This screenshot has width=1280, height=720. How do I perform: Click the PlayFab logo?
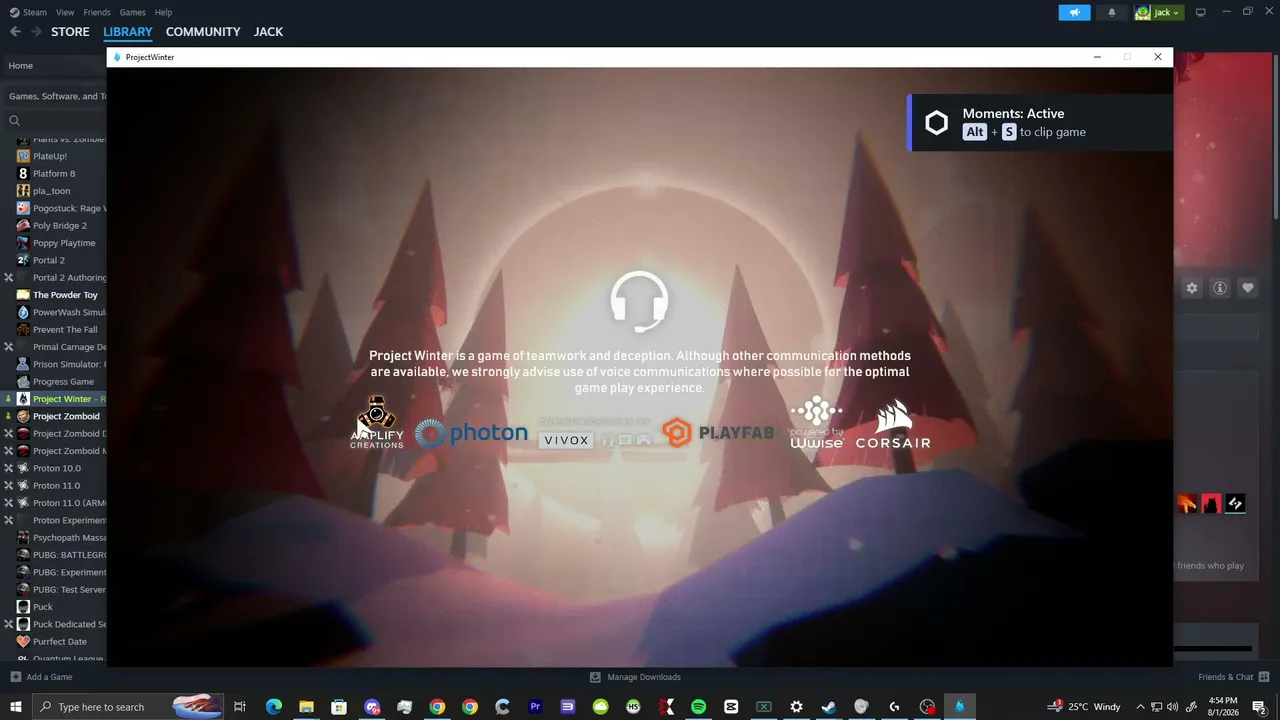(x=718, y=433)
